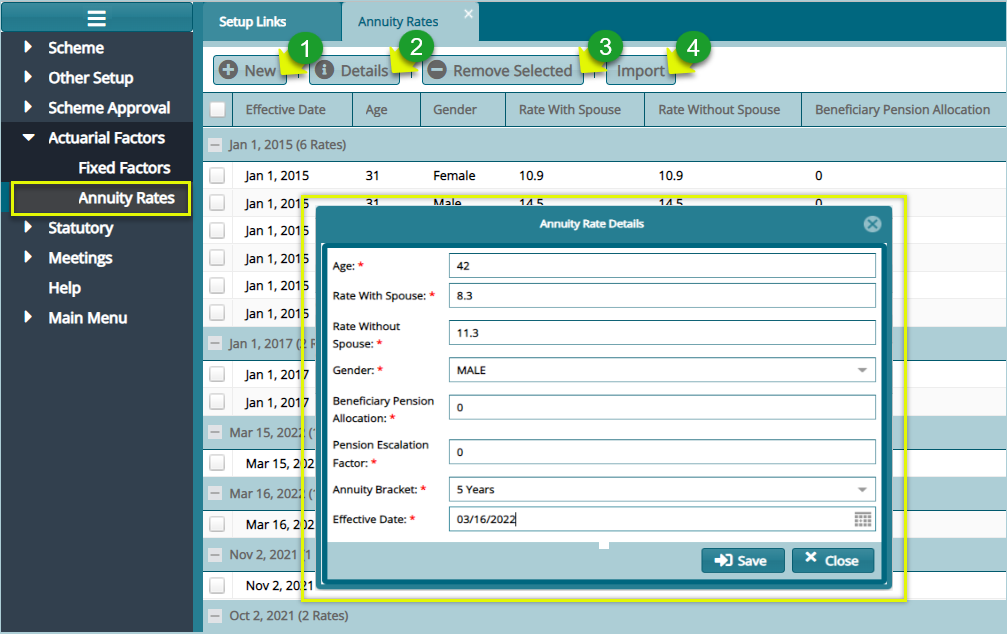Image resolution: width=1007 pixels, height=634 pixels.
Task: Click the Rate With Spouse input field
Action: click(661, 296)
